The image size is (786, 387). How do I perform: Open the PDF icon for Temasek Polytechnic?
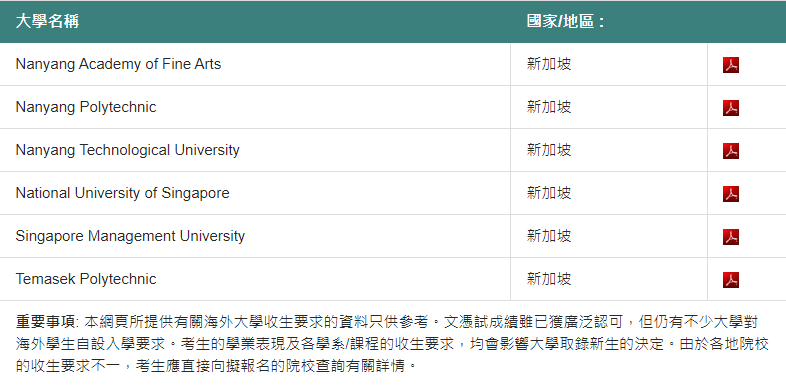point(731,280)
